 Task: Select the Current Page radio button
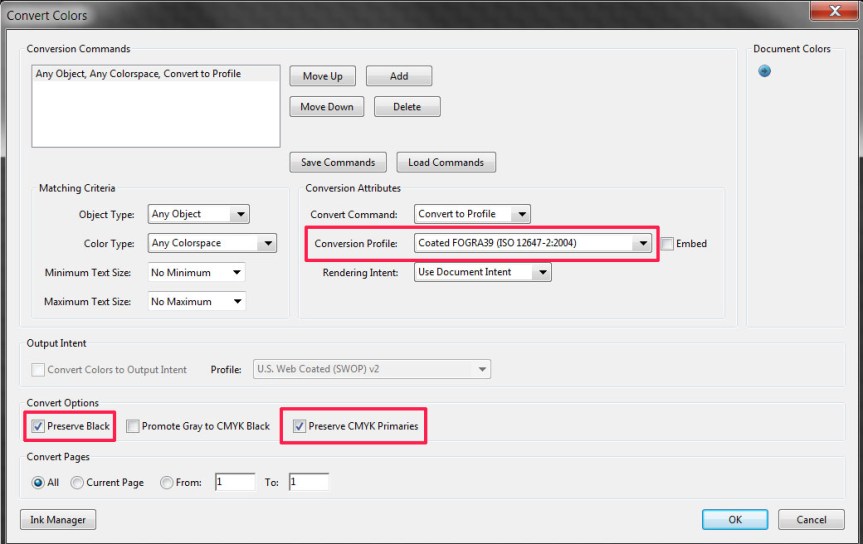pyautogui.click(x=77, y=482)
